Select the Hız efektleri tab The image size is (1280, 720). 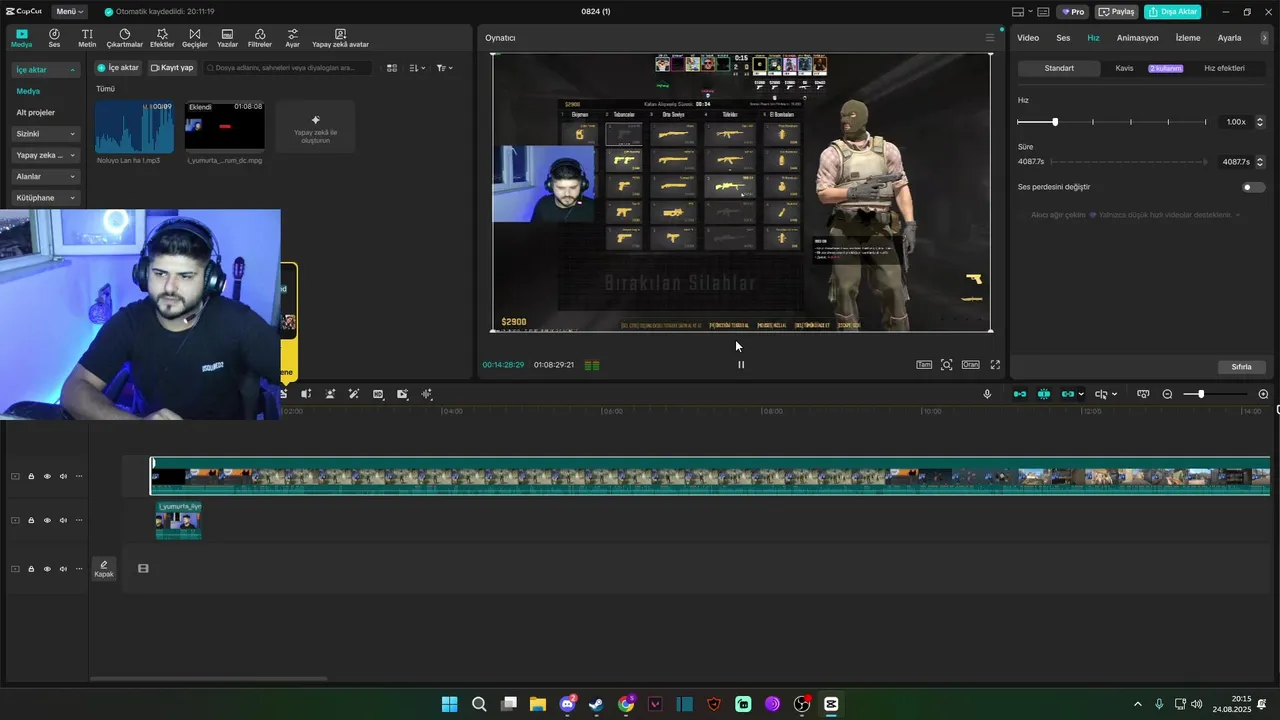(1224, 68)
